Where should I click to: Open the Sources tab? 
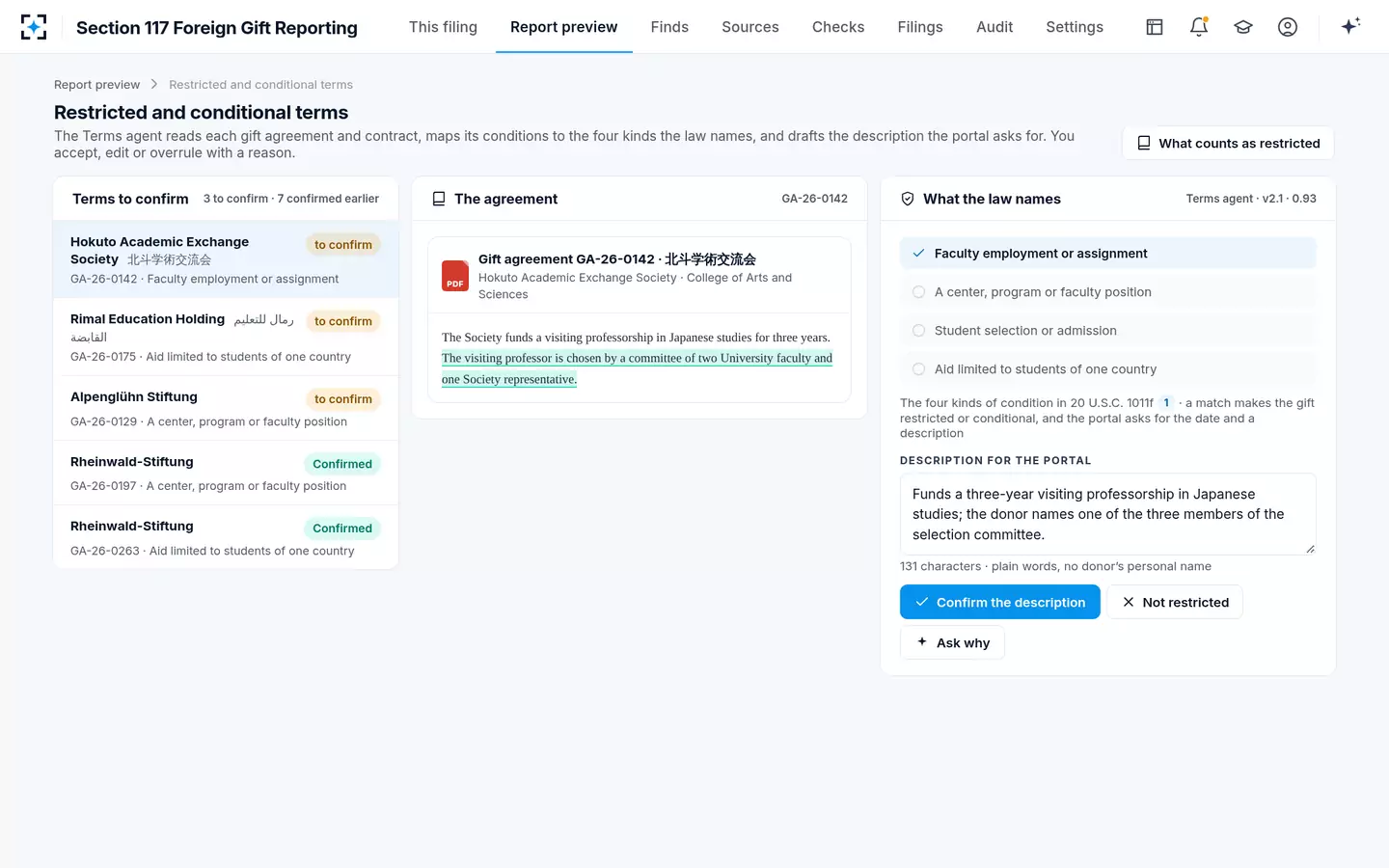[750, 27]
